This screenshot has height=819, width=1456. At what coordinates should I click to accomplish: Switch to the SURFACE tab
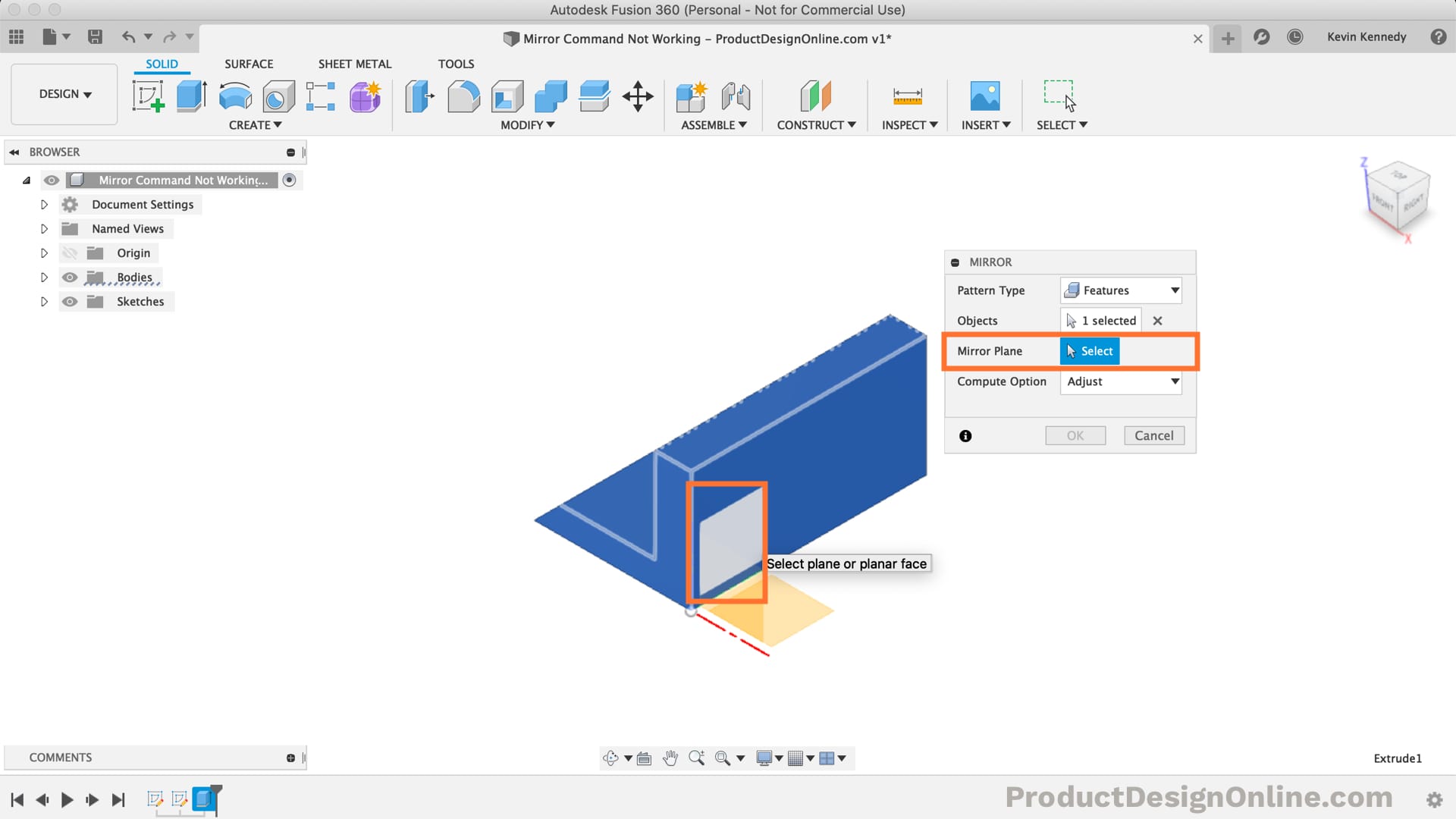click(248, 64)
